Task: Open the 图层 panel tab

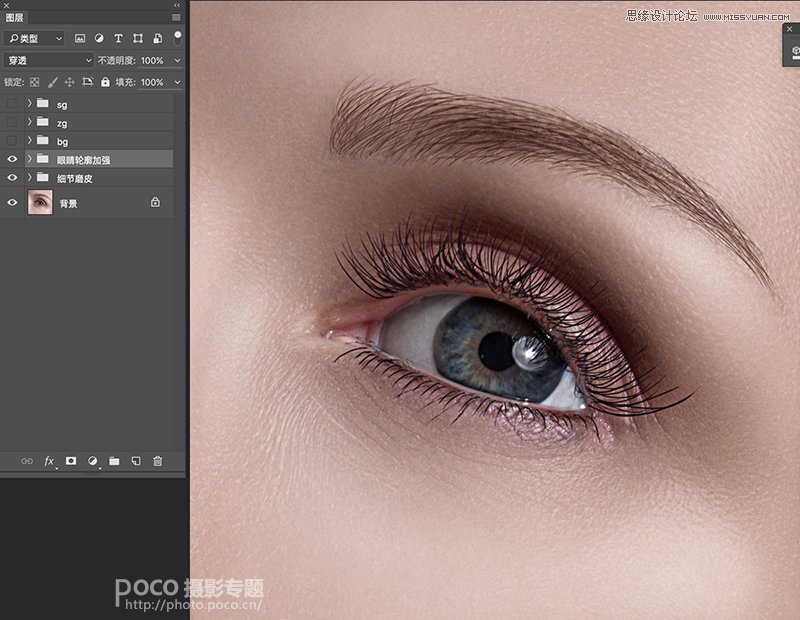Action: click(15, 17)
